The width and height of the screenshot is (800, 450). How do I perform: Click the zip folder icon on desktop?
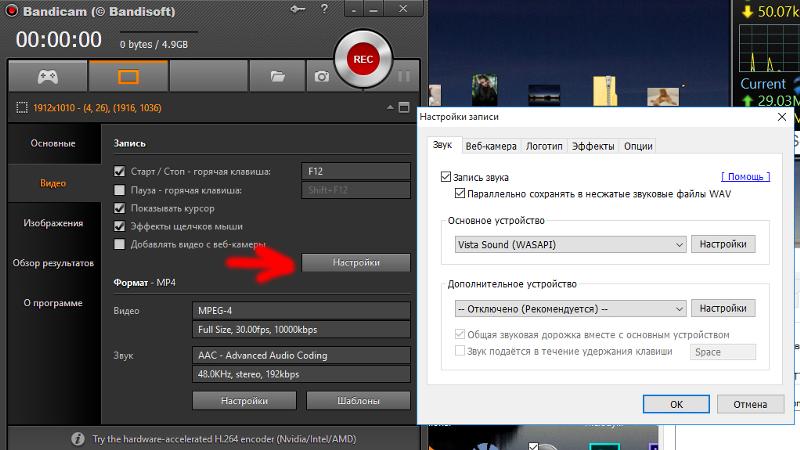605,90
